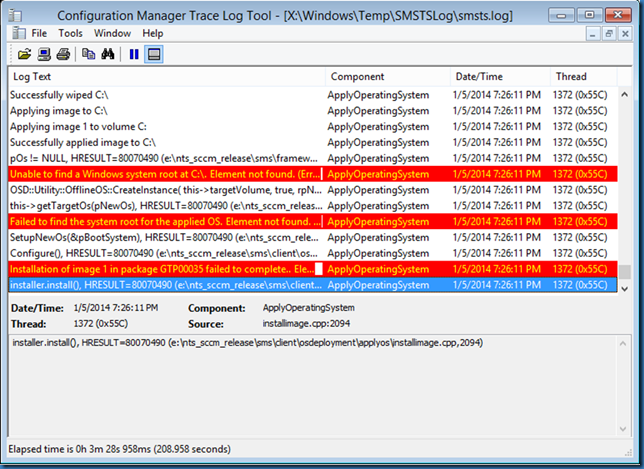The width and height of the screenshot is (644, 469).
Task: Select the 'Successfully wiped C:\' log row
Action: pyautogui.click(x=313, y=95)
